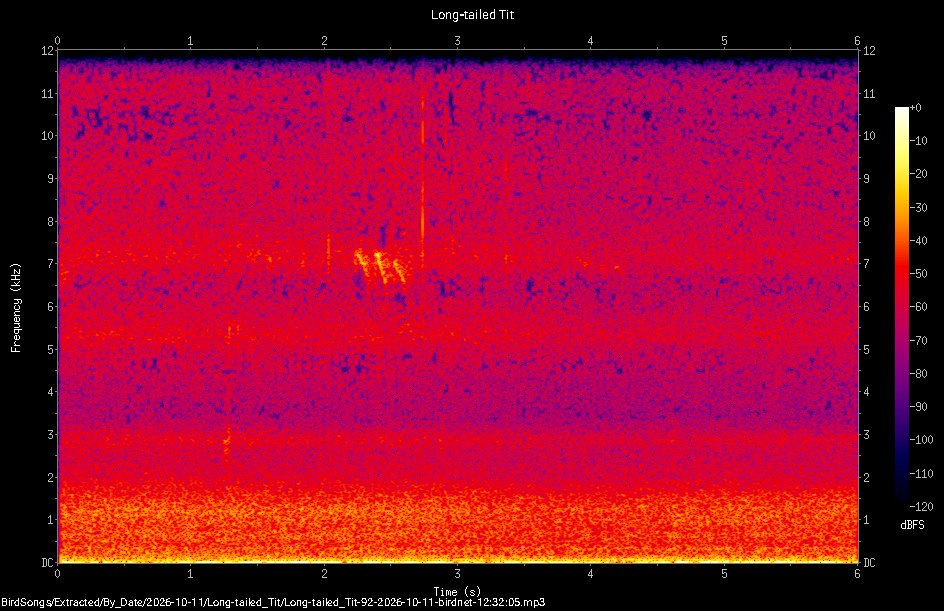Click the "dBFS" unit label
The height and width of the screenshot is (611, 944).
(x=912, y=525)
